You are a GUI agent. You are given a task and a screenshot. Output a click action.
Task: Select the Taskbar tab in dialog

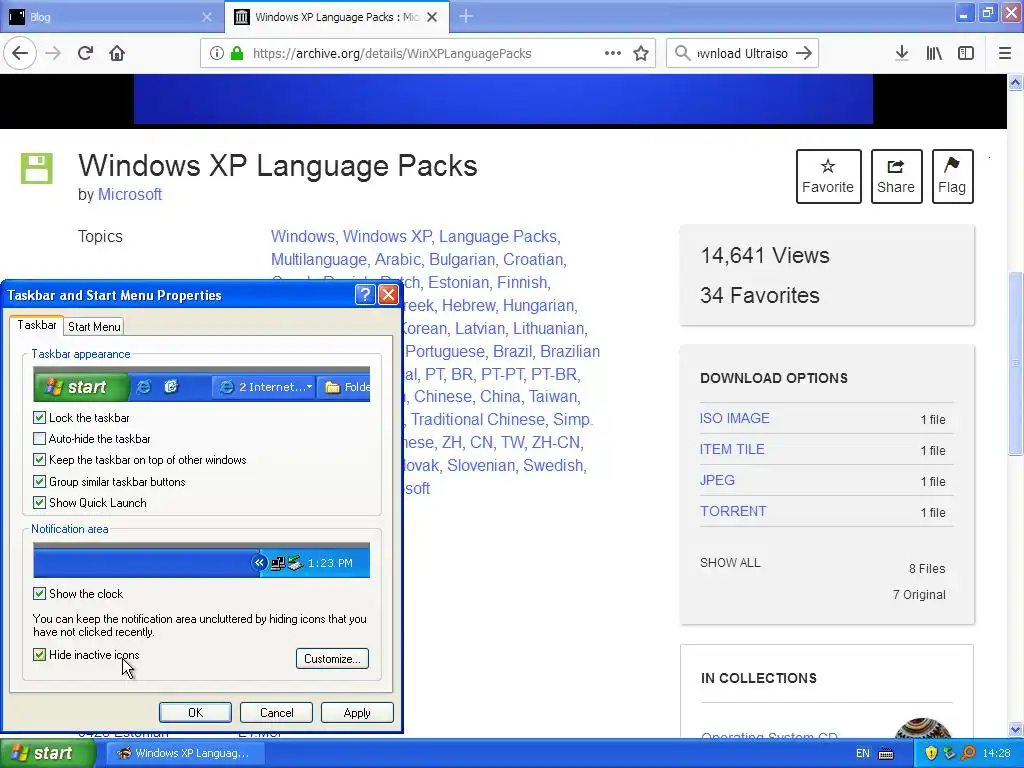click(x=37, y=325)
